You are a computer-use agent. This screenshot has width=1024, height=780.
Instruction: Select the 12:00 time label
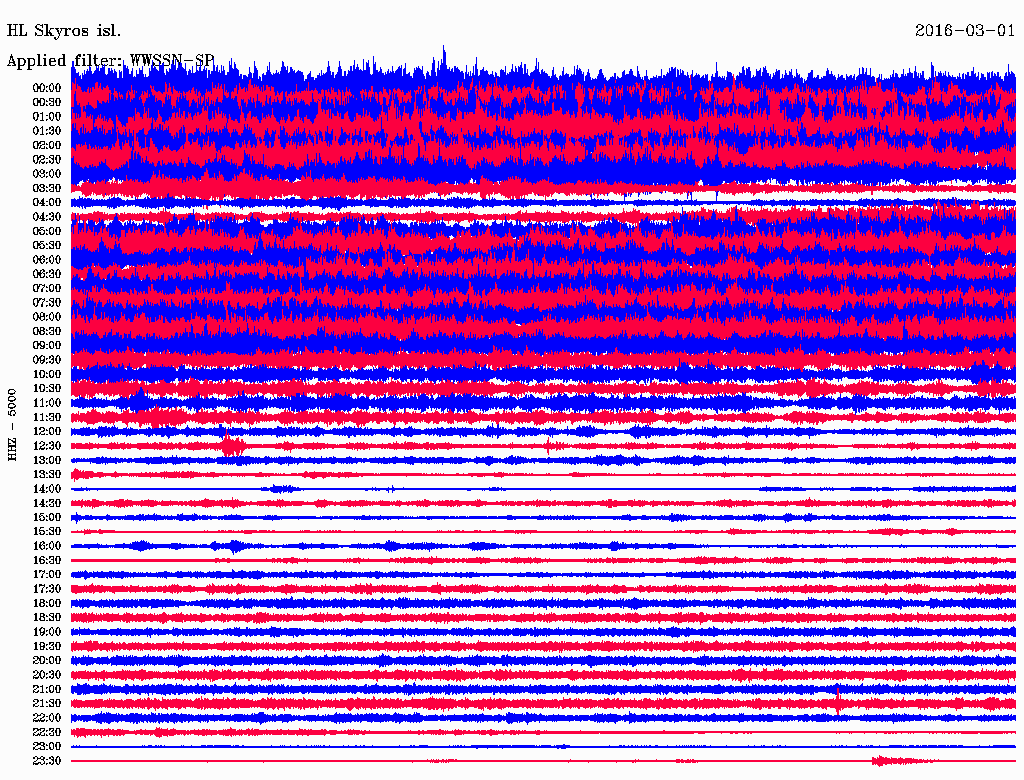point(47,432)
